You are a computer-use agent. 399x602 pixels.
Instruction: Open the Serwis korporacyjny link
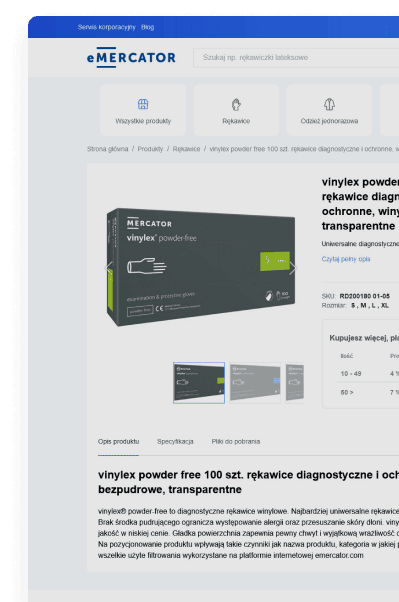coord(106,27)
